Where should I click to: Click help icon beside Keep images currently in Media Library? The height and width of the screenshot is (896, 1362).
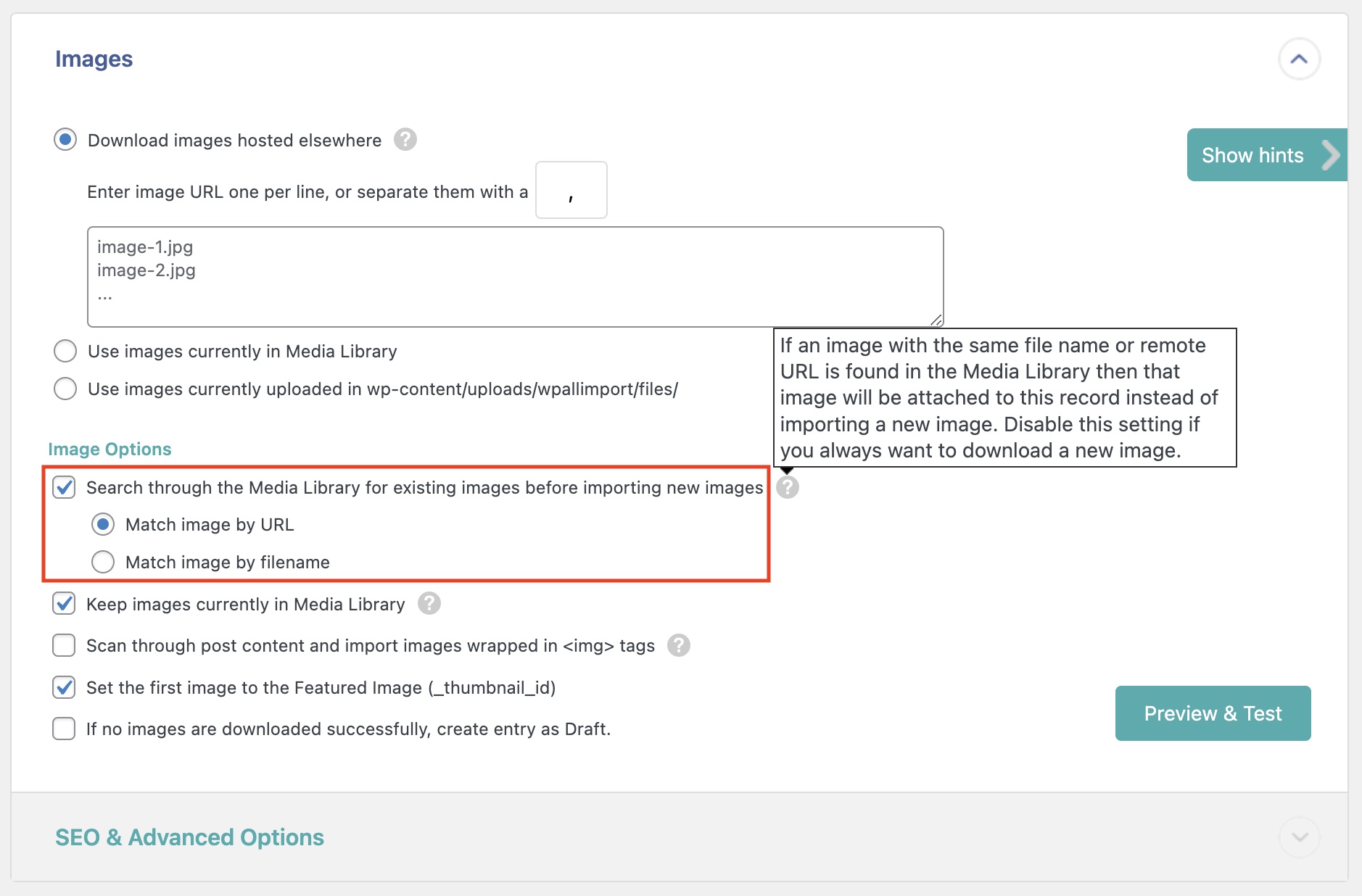tap(429, 603)
